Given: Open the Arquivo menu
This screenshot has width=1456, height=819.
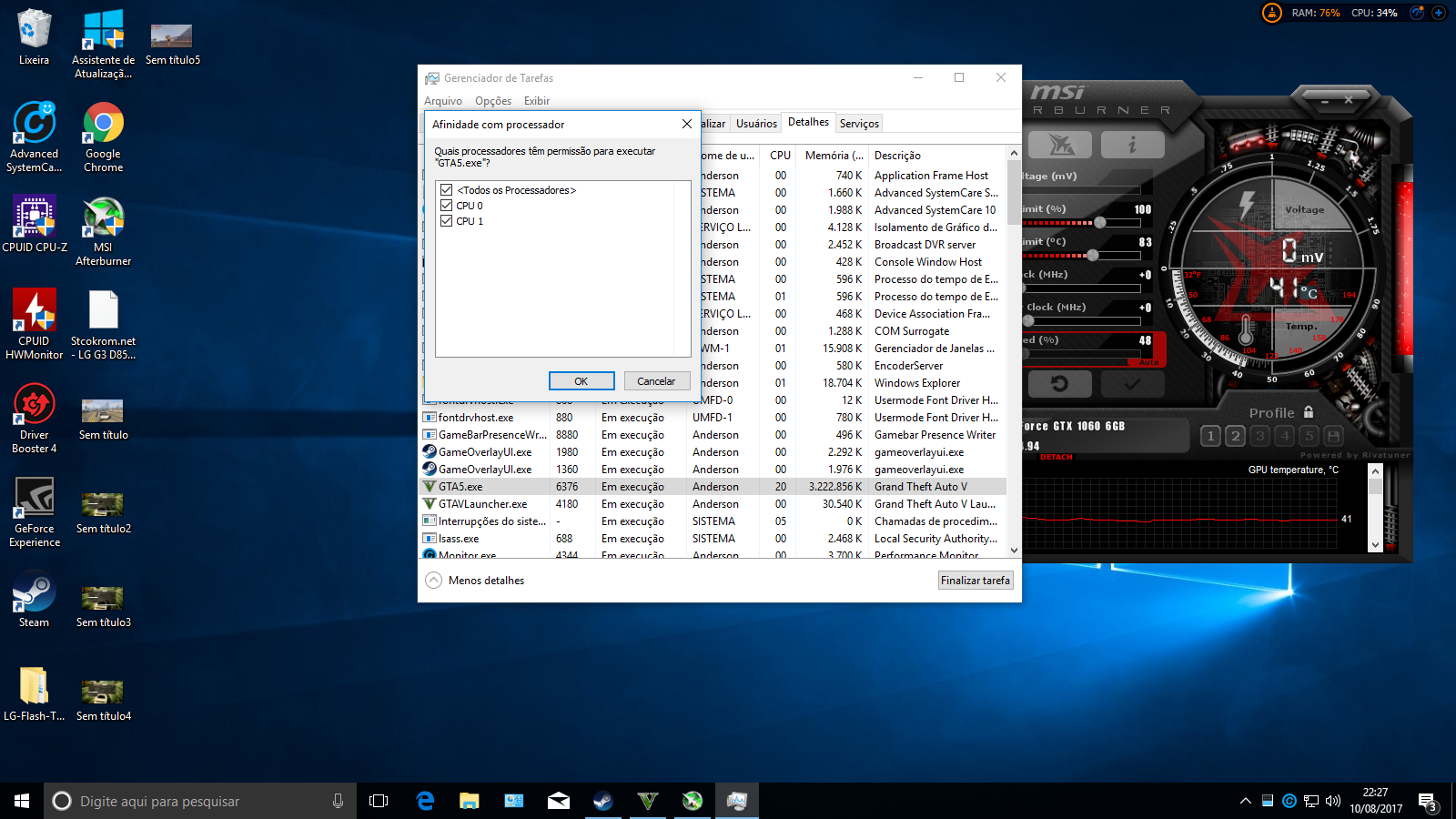Looking at the screenshot, I should (443, 101).
